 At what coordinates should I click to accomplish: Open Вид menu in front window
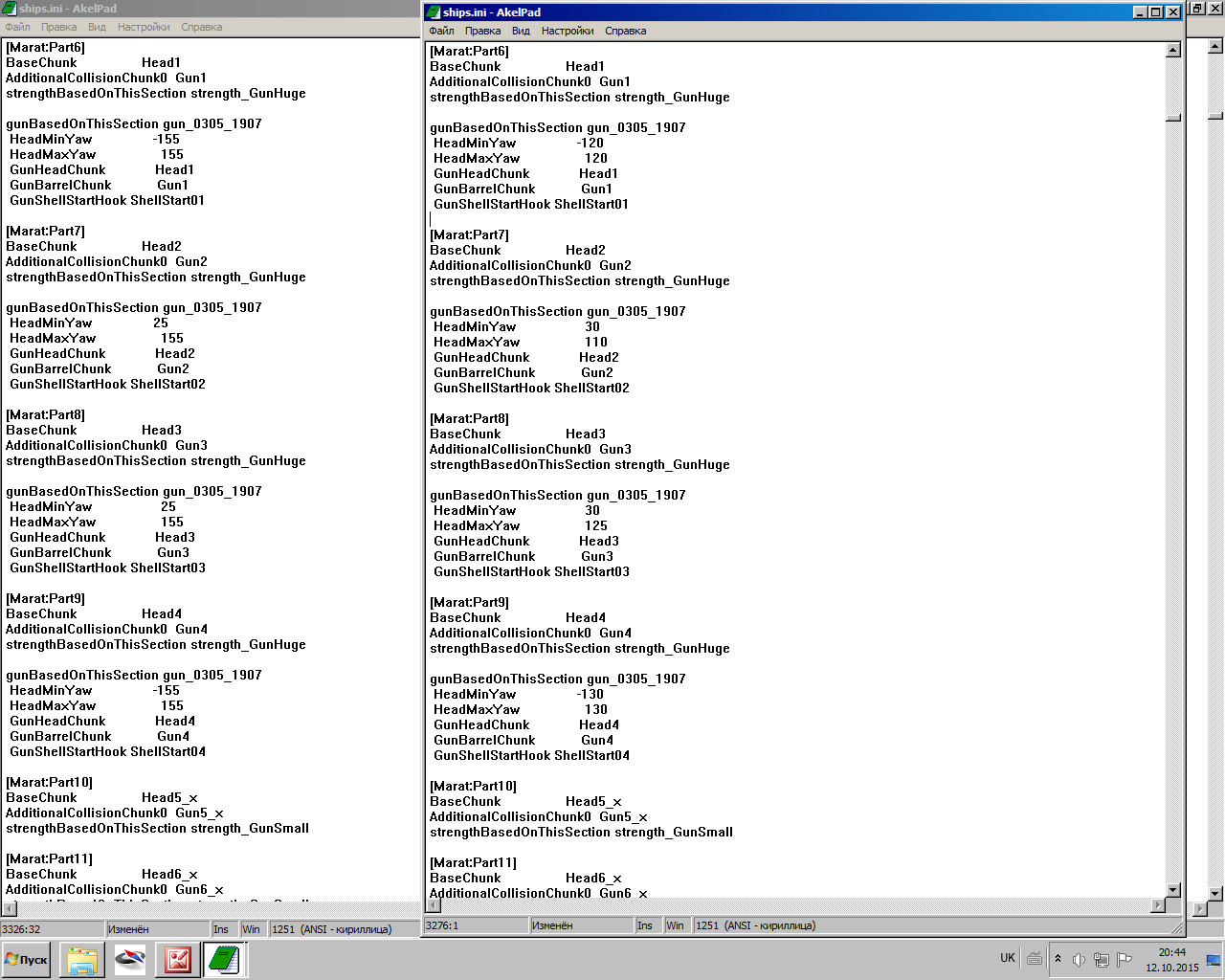tap(521, 31)
